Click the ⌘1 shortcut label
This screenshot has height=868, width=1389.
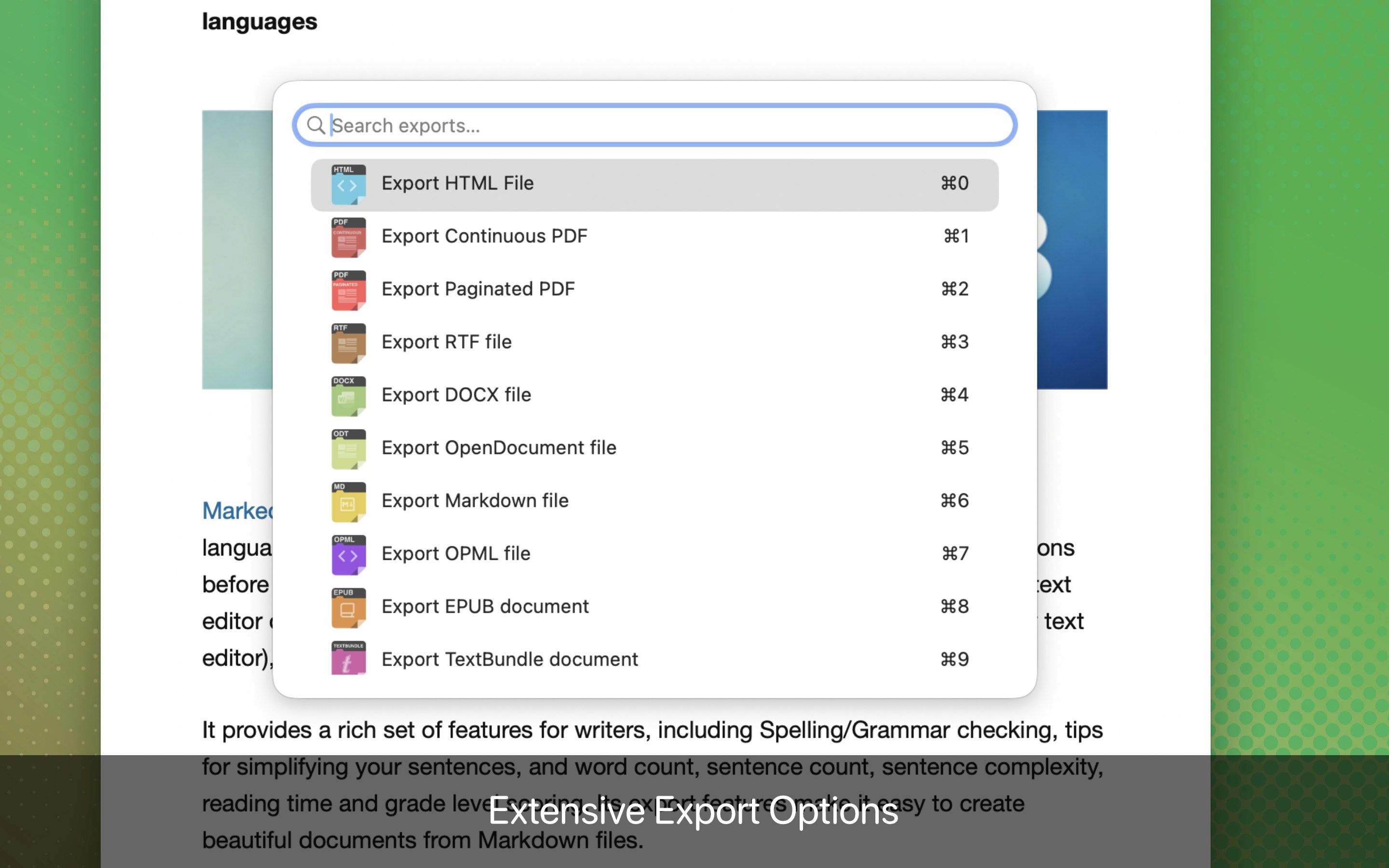[x=956, y=236]
